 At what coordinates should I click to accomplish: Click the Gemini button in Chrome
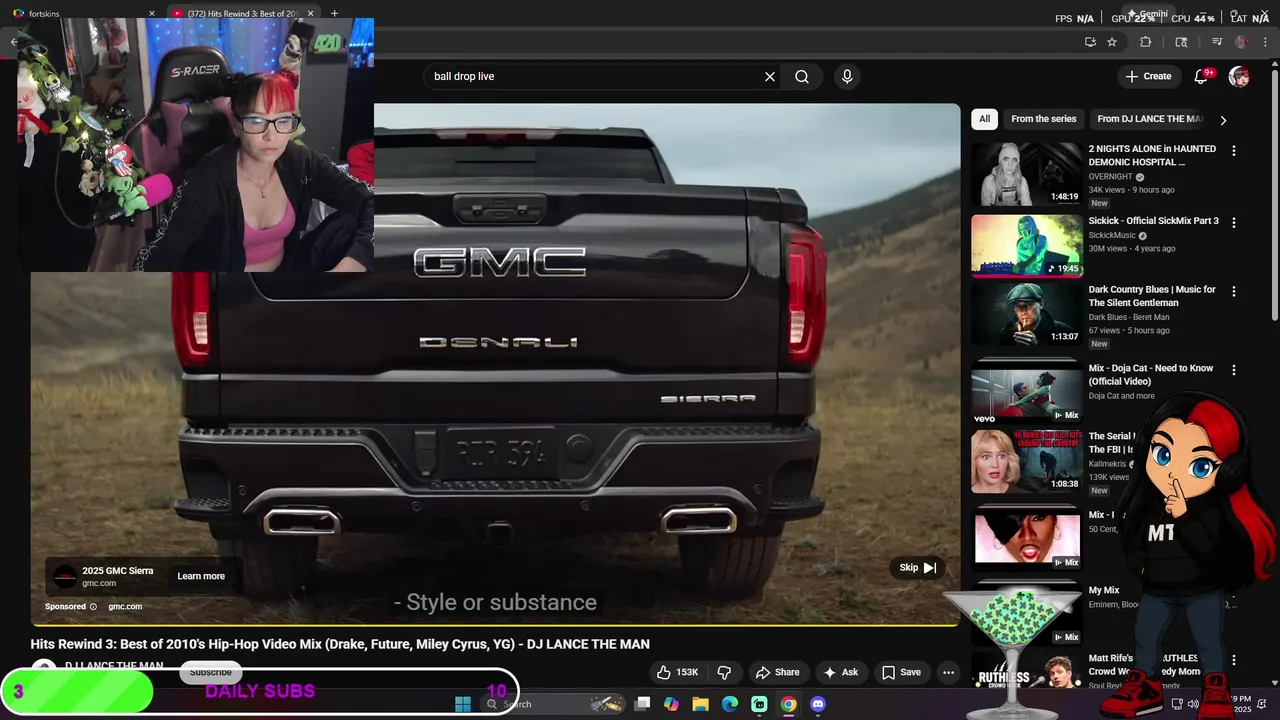[1148, 14]
